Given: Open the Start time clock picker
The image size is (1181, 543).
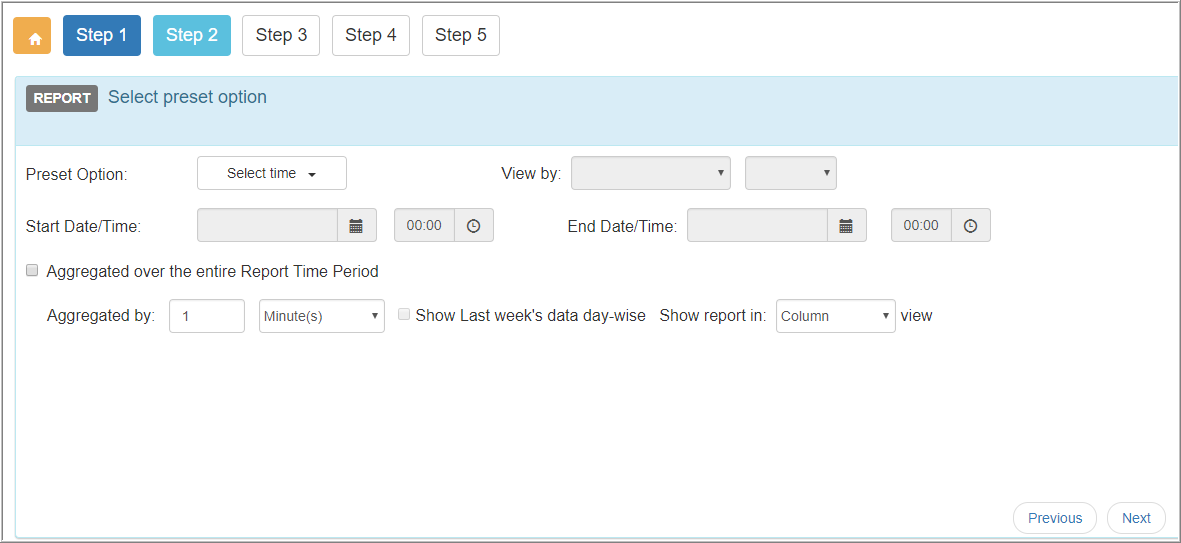Looking at the screenshot, I should tap(473, 225).
